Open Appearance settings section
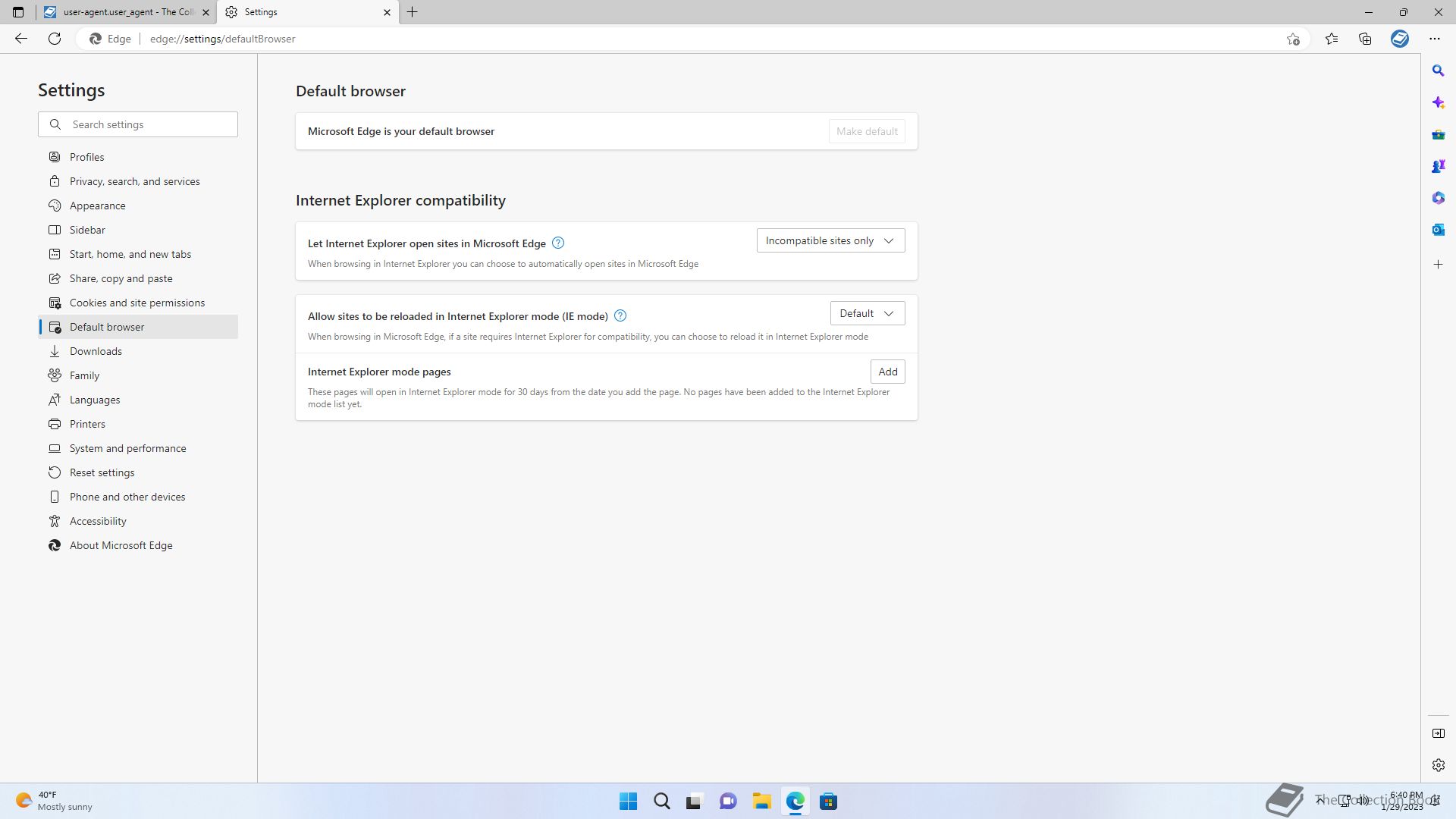The width and height of the screenshot is (1456, 819). [x=138, y=206]
